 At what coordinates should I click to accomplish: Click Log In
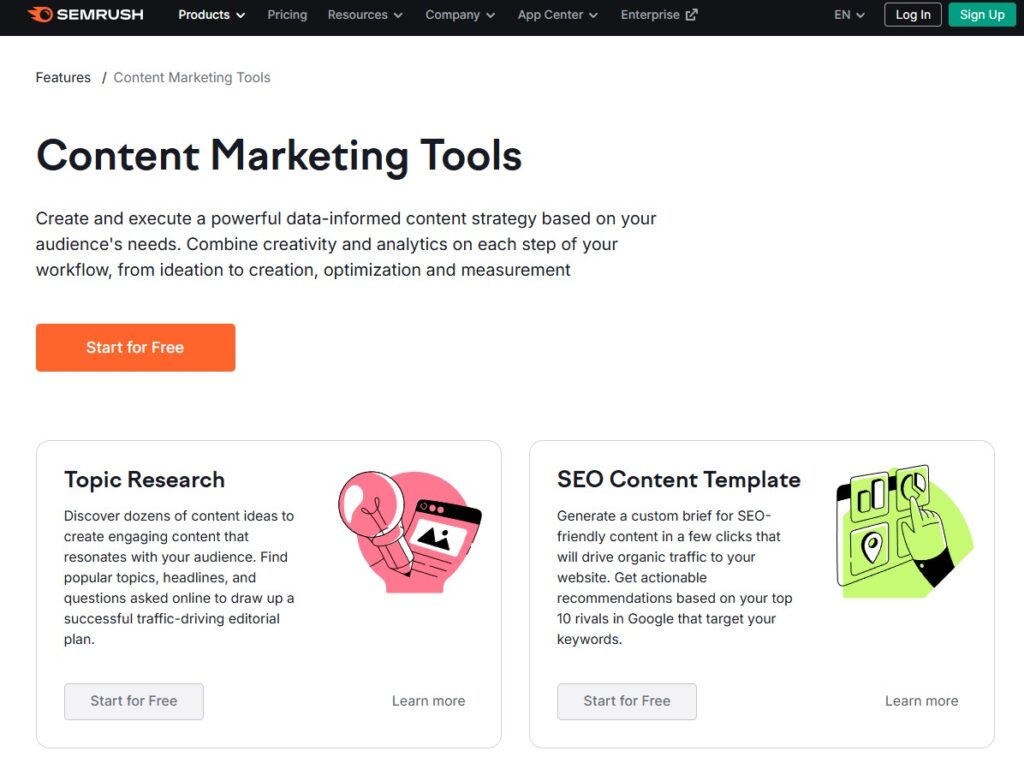[x=911, y=15]
